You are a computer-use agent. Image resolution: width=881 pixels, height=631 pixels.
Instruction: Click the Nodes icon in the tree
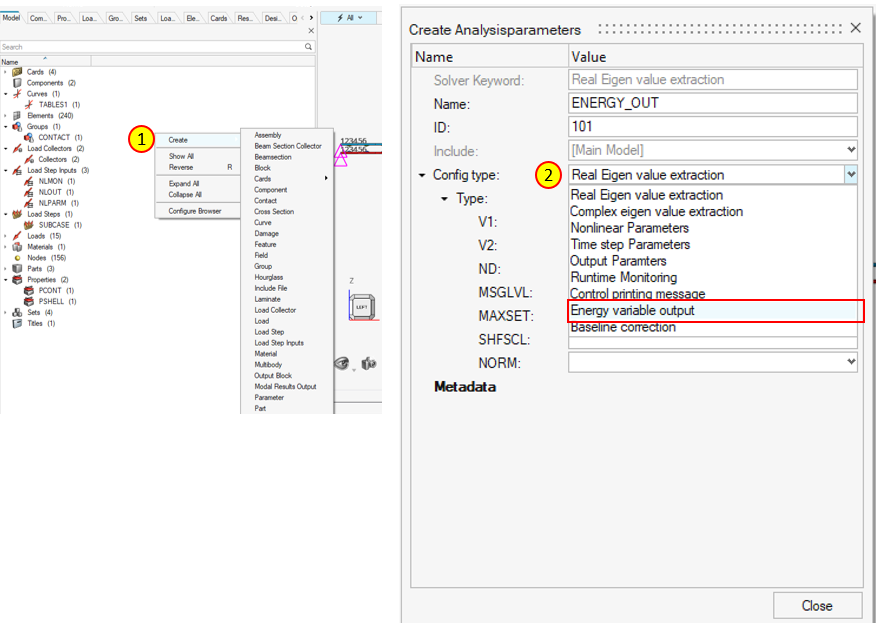pyautogui.click(x=17, y=258)
